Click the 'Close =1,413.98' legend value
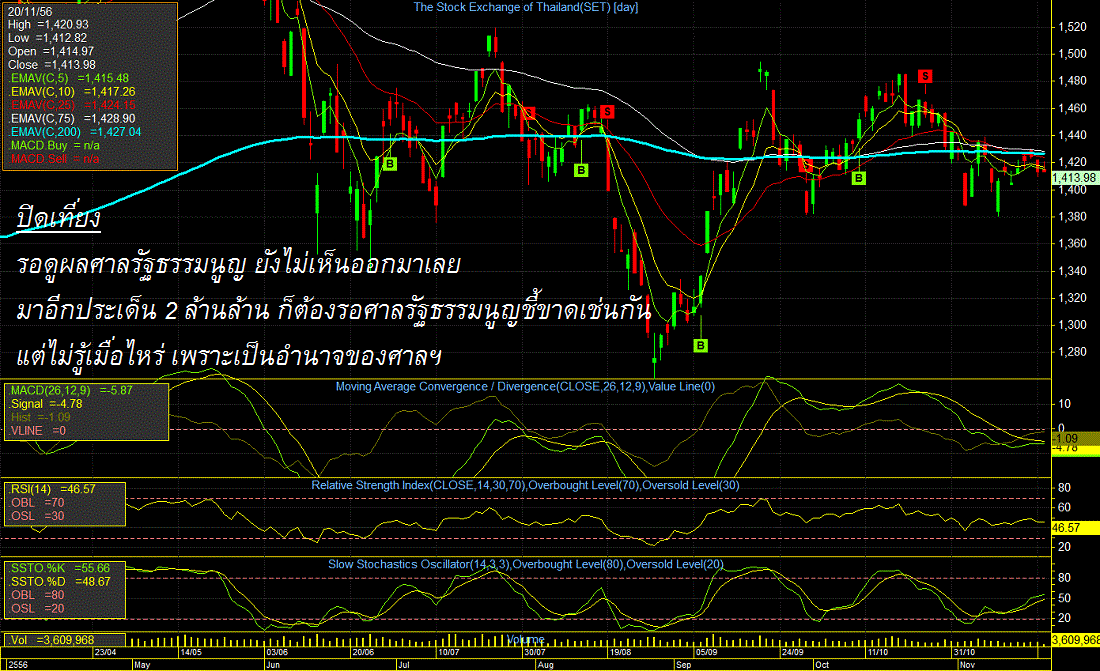 click(x=52, y=65)
